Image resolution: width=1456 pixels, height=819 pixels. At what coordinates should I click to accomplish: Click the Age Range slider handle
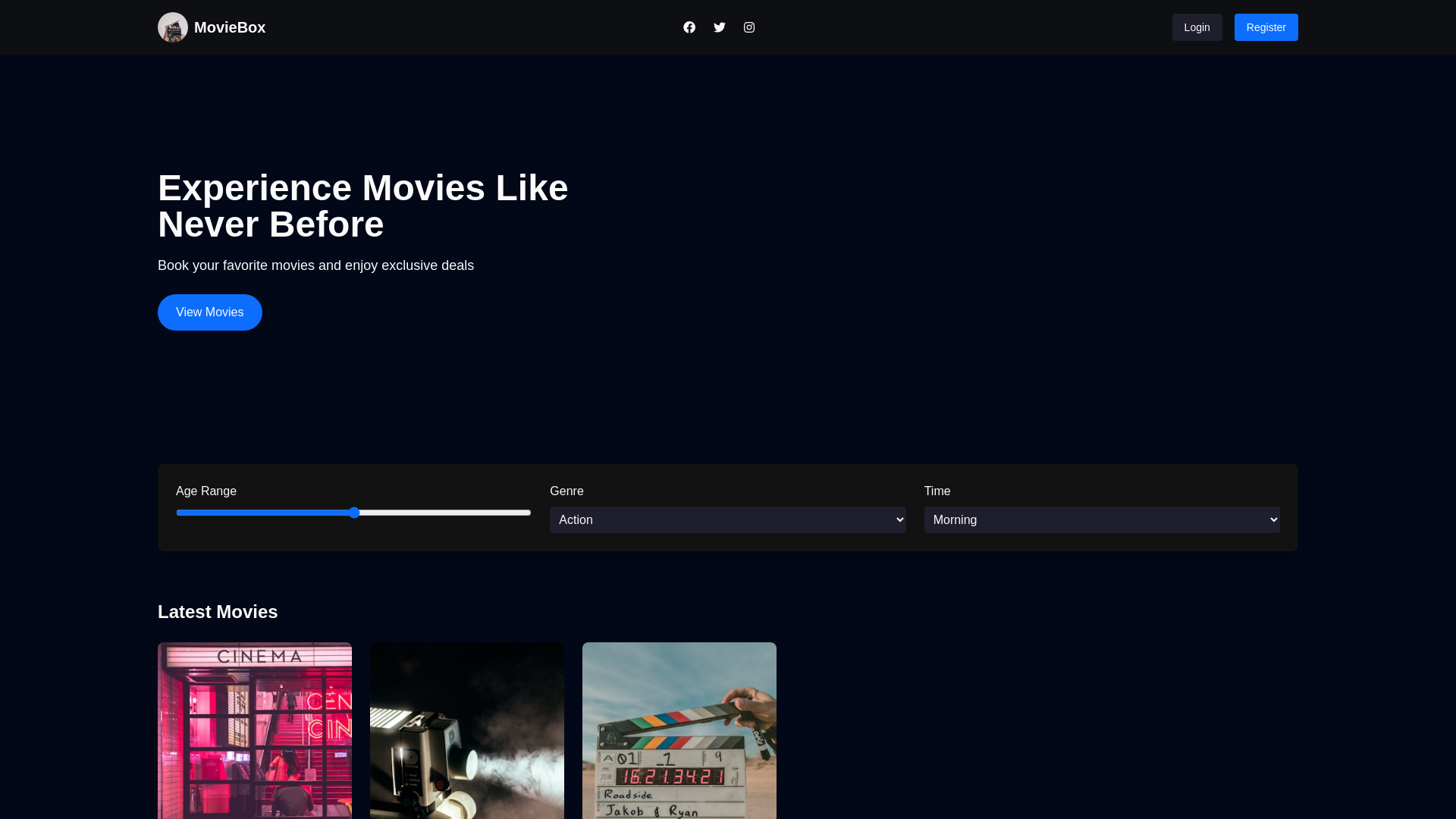(x=354, y=513)
